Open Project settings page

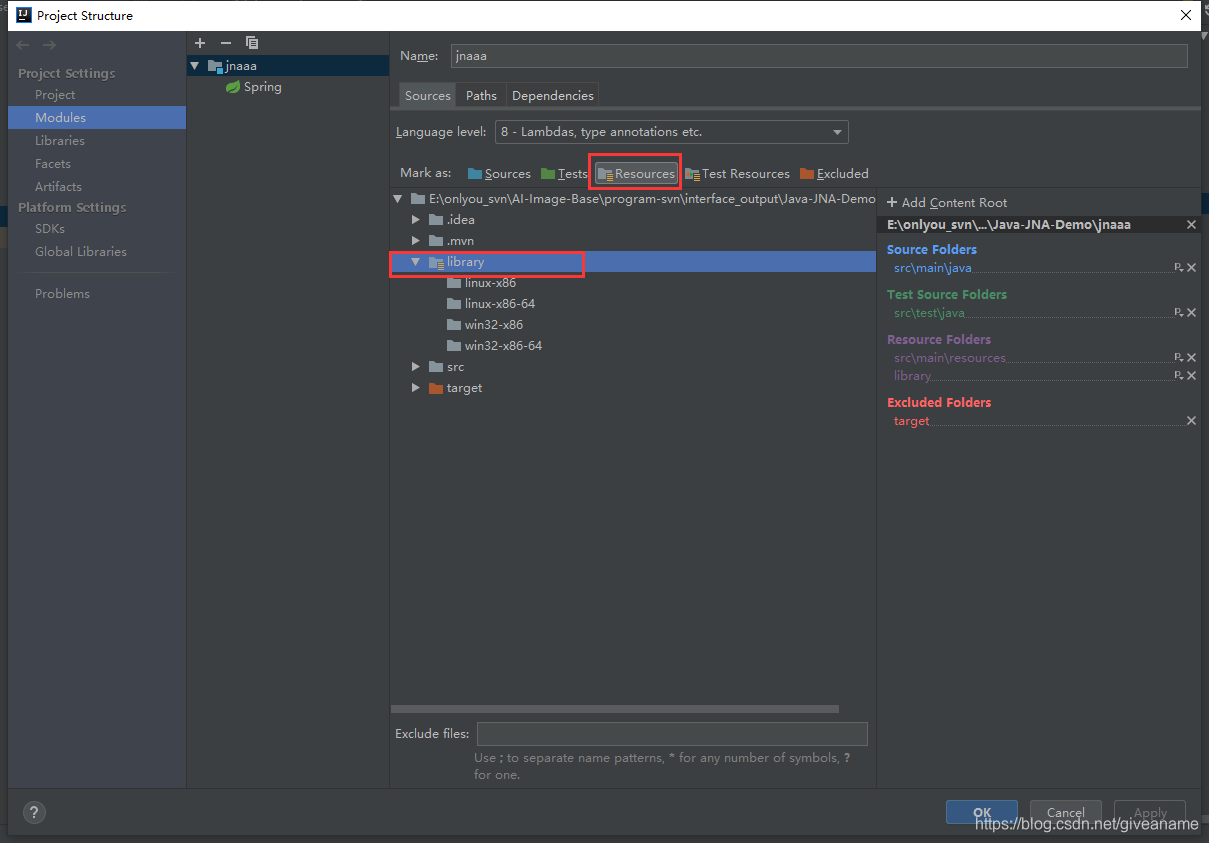click(x=55, y=95)
